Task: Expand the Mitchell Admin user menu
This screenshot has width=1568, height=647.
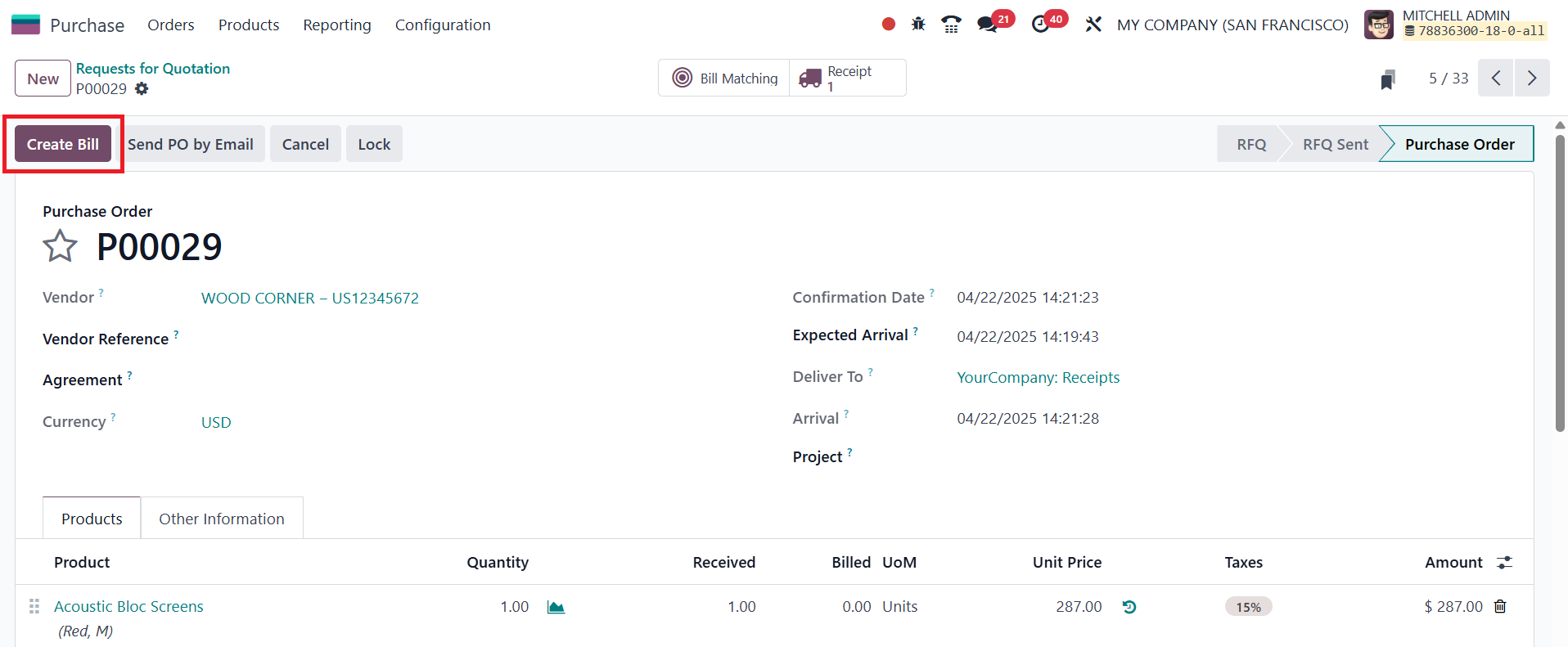Action: pyautogui.click(x=1455, y=25)
